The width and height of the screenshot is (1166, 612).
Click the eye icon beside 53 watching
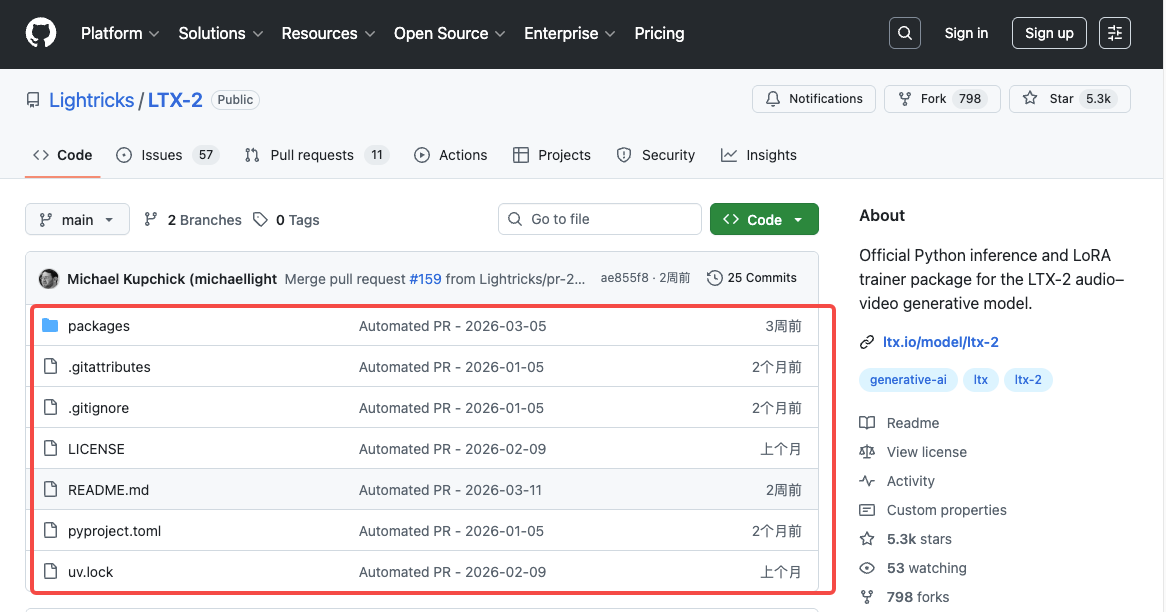[867, 568]
